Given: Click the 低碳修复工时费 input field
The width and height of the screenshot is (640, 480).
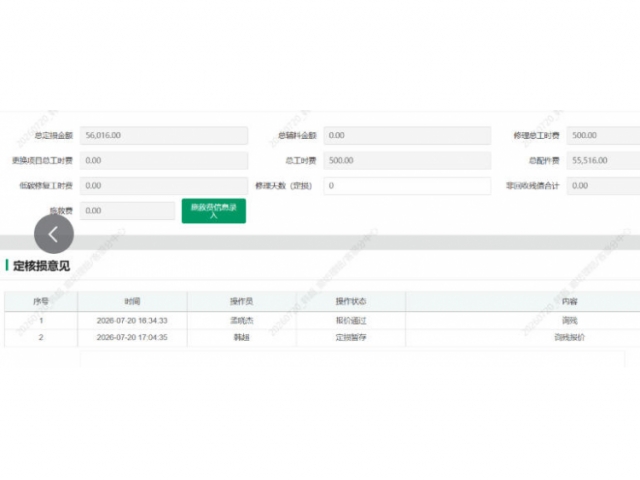Looking at the screenshot, I should pyautogui.click(x=164, y=186).
